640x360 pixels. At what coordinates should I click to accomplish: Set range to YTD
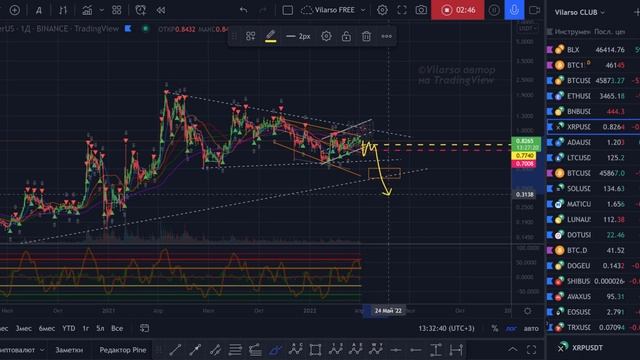(69, 328)
